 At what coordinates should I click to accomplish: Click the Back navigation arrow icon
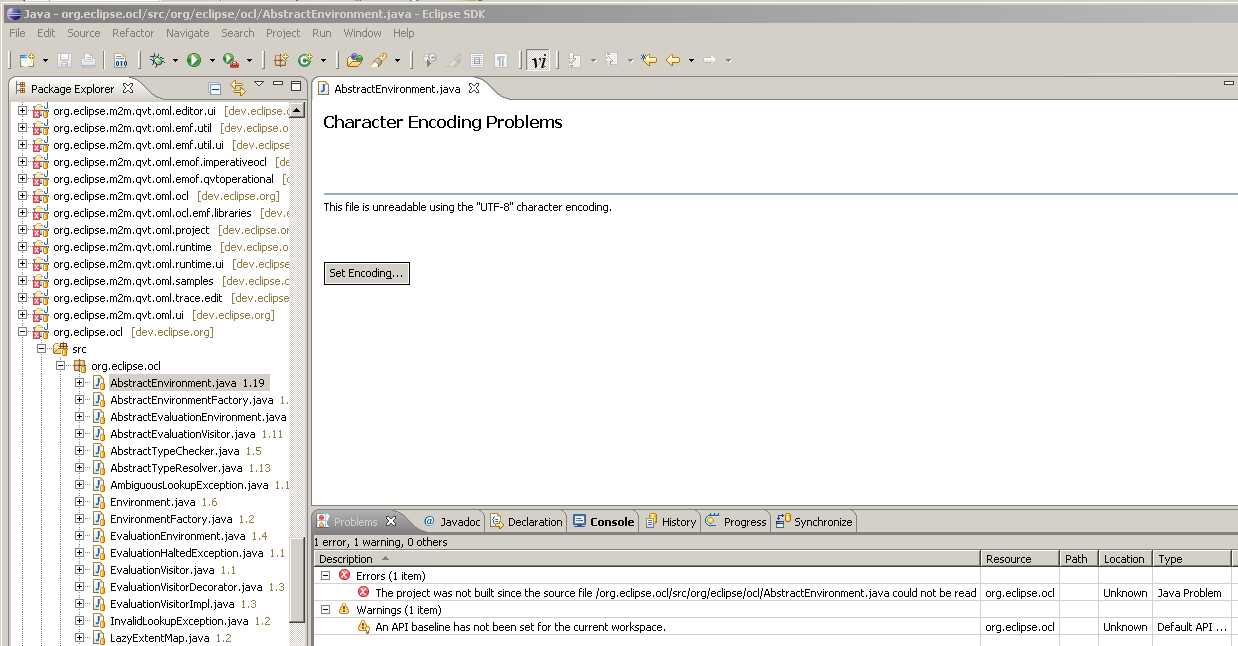click(673, 60)
